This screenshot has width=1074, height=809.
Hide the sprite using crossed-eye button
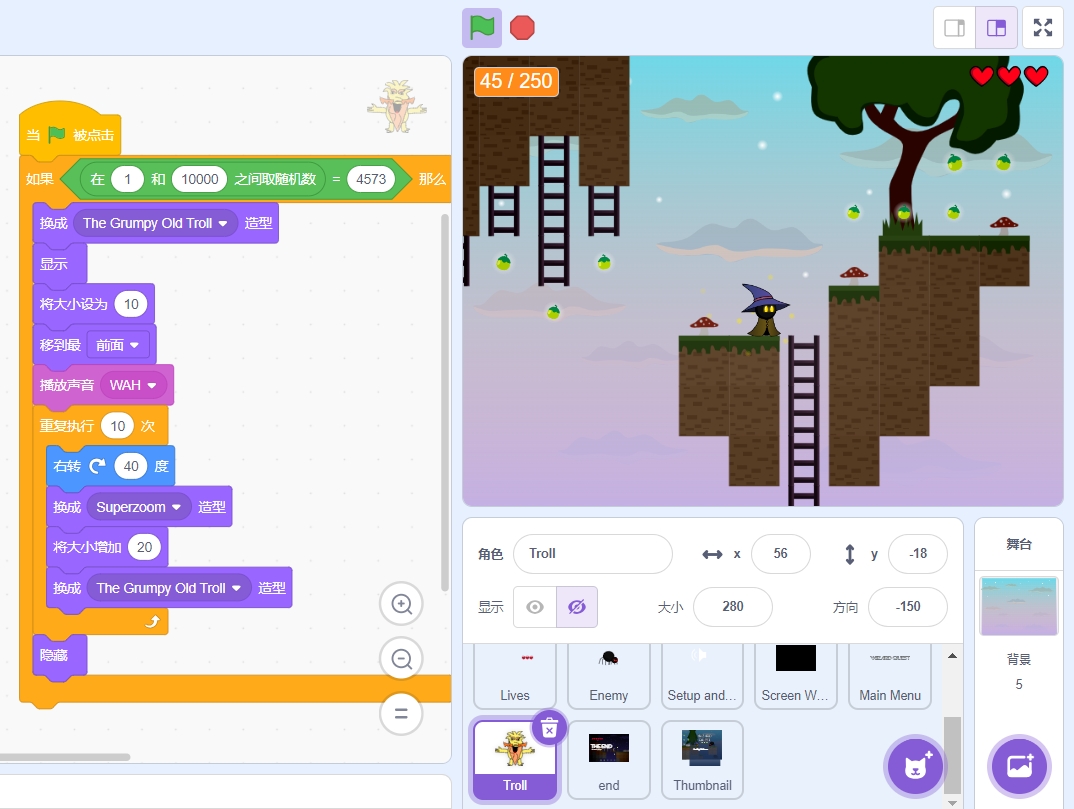pos(576,607)
